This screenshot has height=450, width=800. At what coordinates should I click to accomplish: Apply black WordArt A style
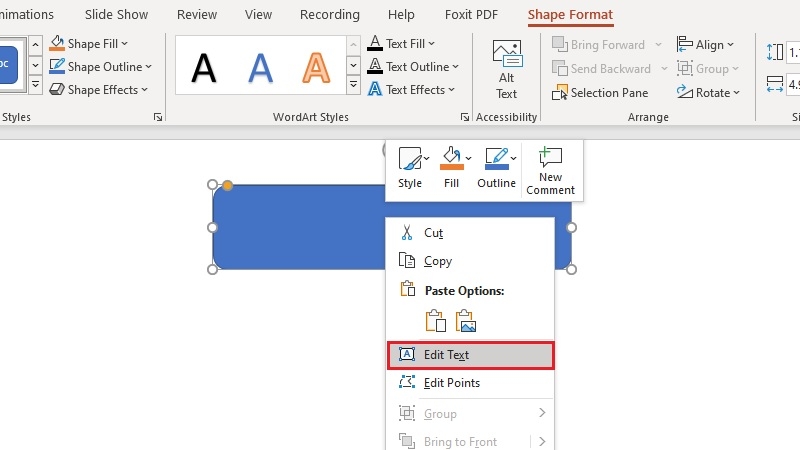204,67
